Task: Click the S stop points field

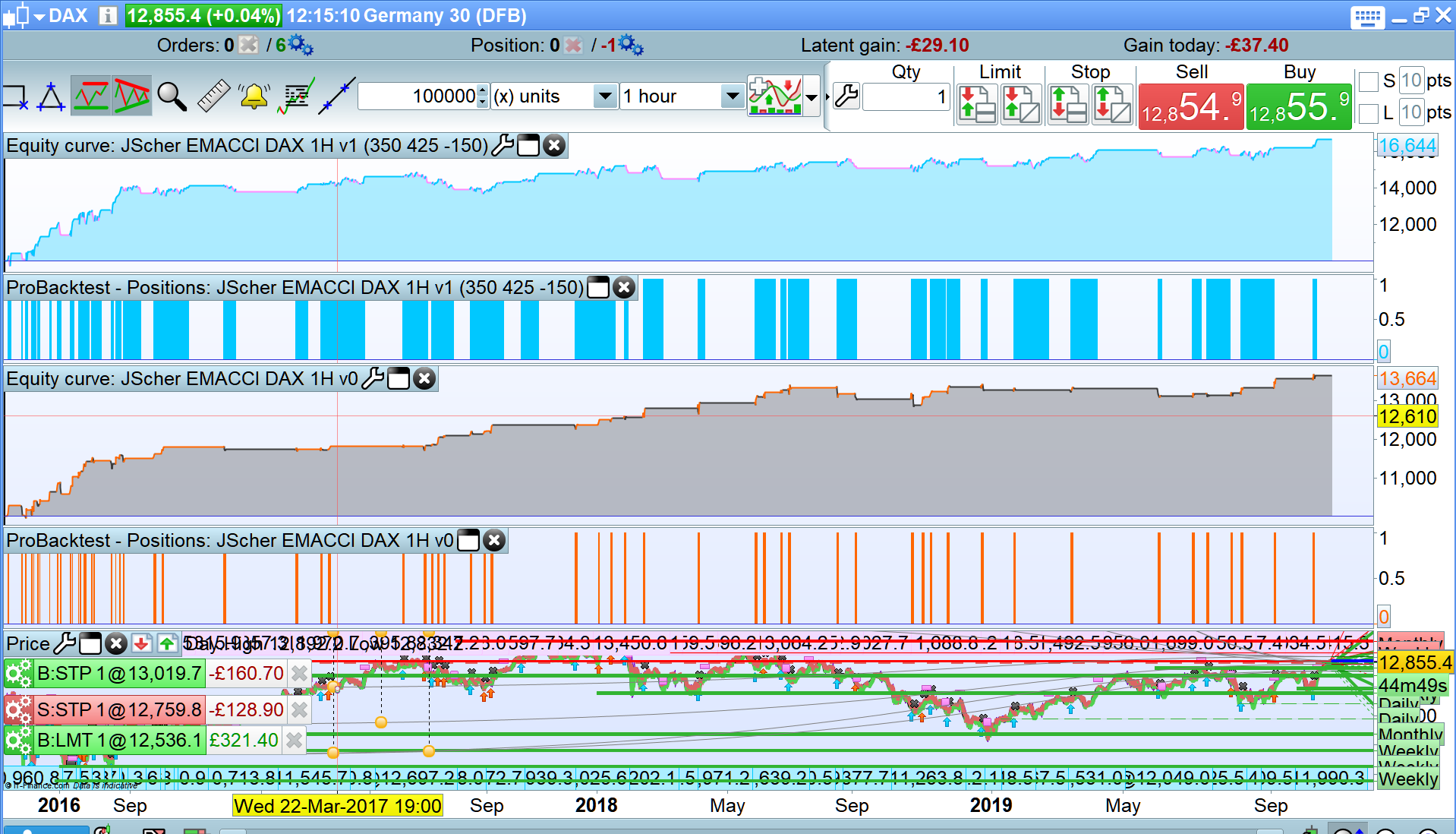Action: click(1411, 81)
